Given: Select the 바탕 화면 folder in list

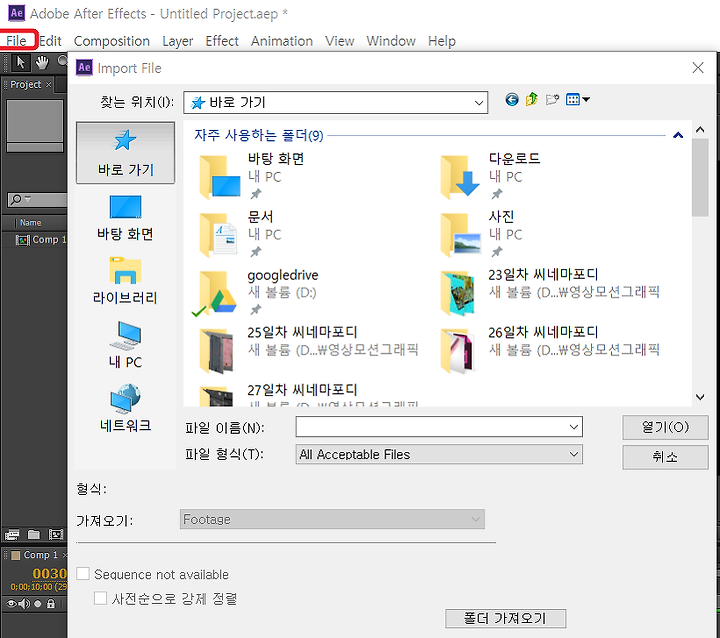Looking at the screenshot, I should click(252, 176).
